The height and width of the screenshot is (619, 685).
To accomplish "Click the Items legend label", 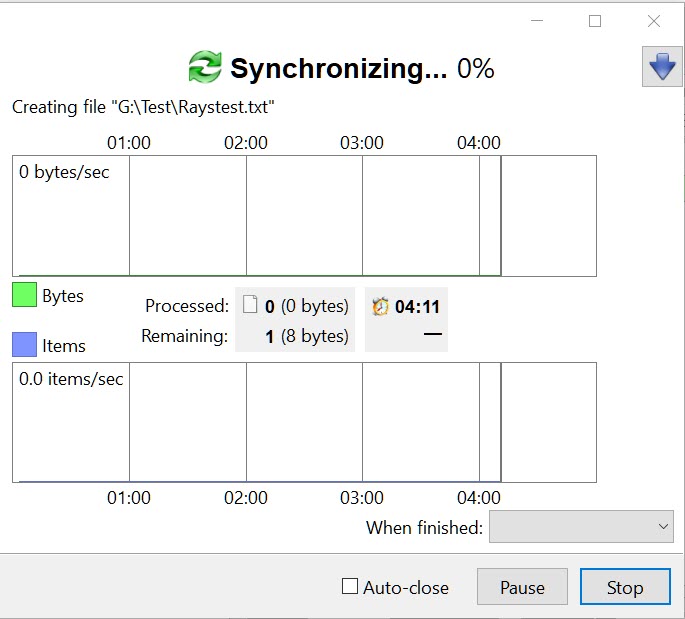I will [64, 346].
